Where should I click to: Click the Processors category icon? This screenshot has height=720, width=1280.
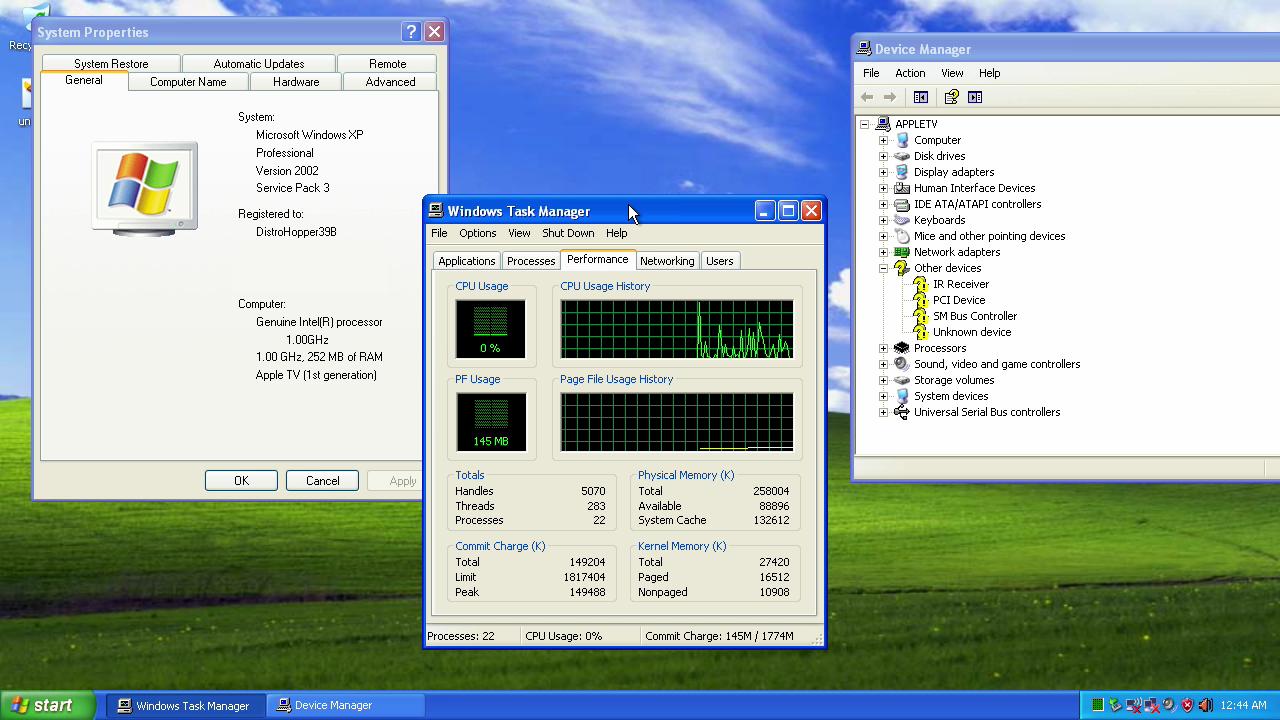tap(902, 348)
